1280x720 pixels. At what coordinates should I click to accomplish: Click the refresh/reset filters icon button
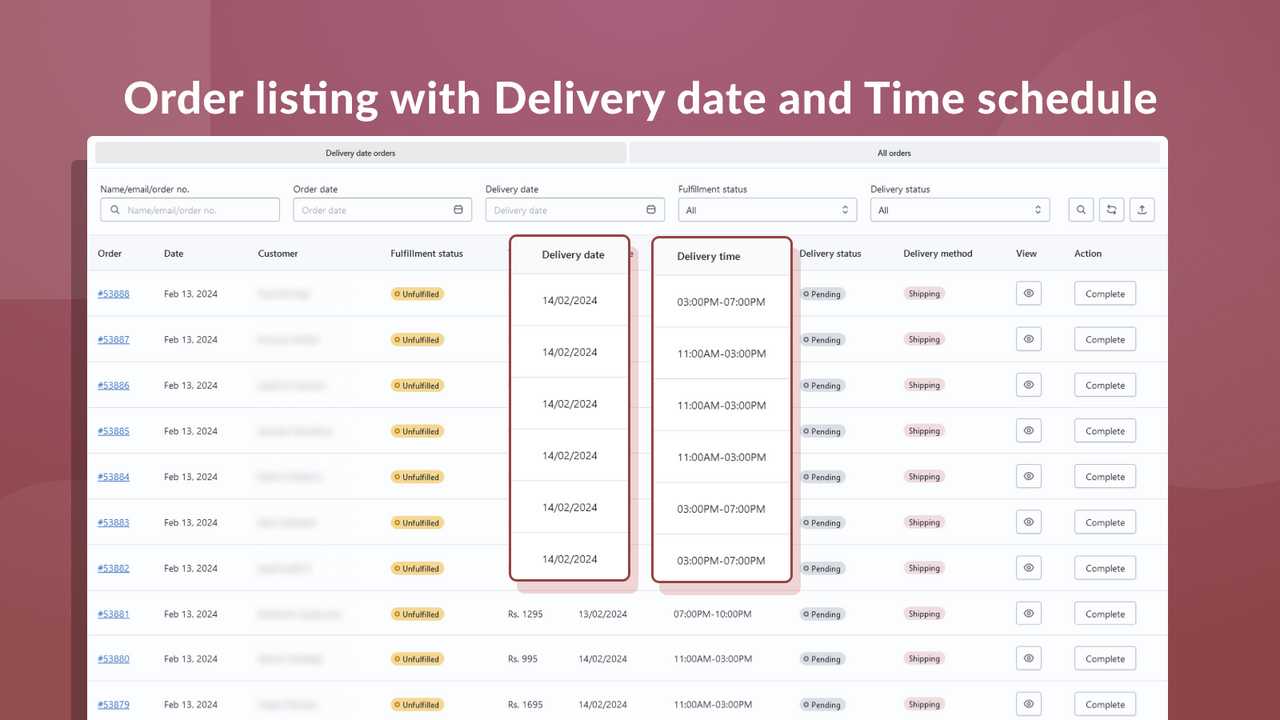[1111, 210]
